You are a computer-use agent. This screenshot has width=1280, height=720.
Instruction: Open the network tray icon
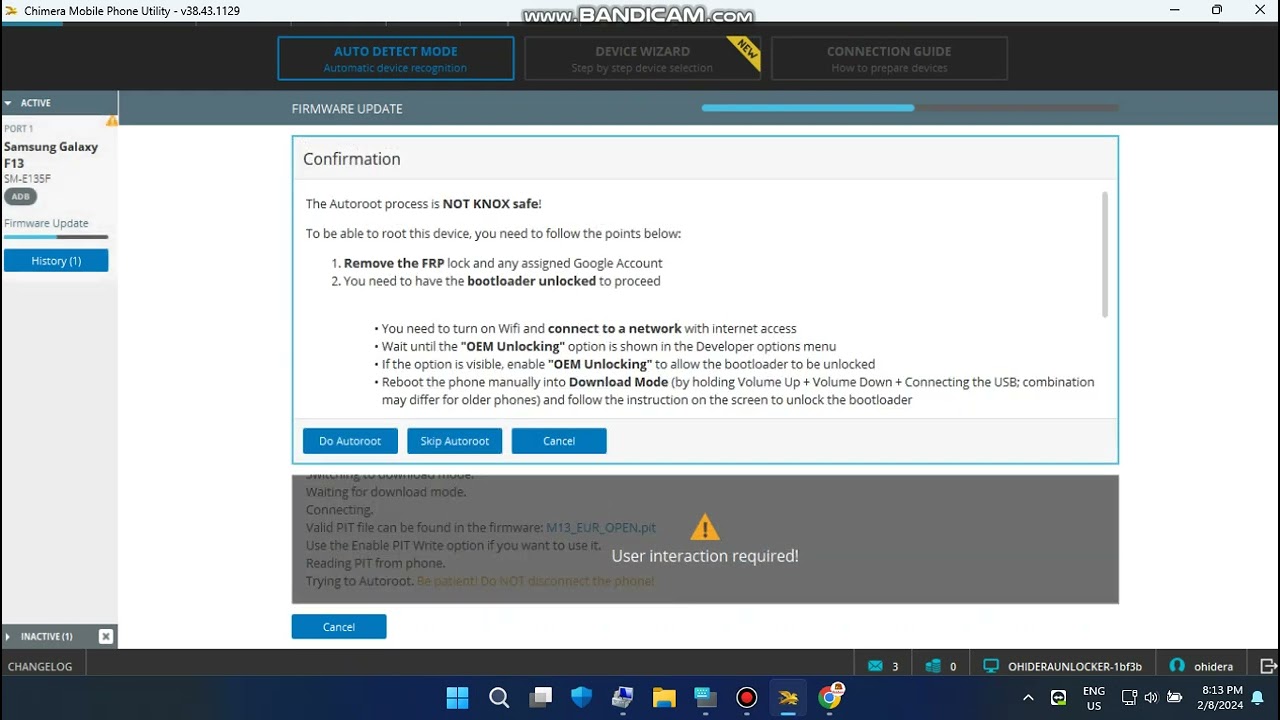1129,697
